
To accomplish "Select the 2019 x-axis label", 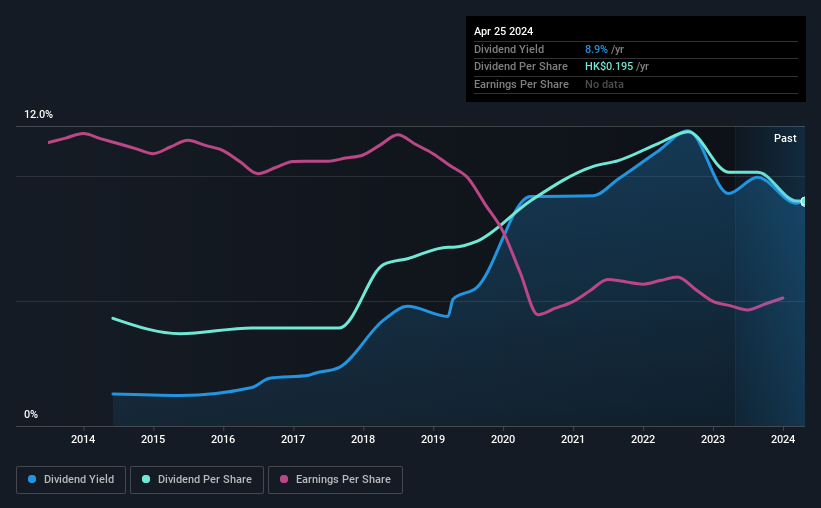I will point(433,439).
